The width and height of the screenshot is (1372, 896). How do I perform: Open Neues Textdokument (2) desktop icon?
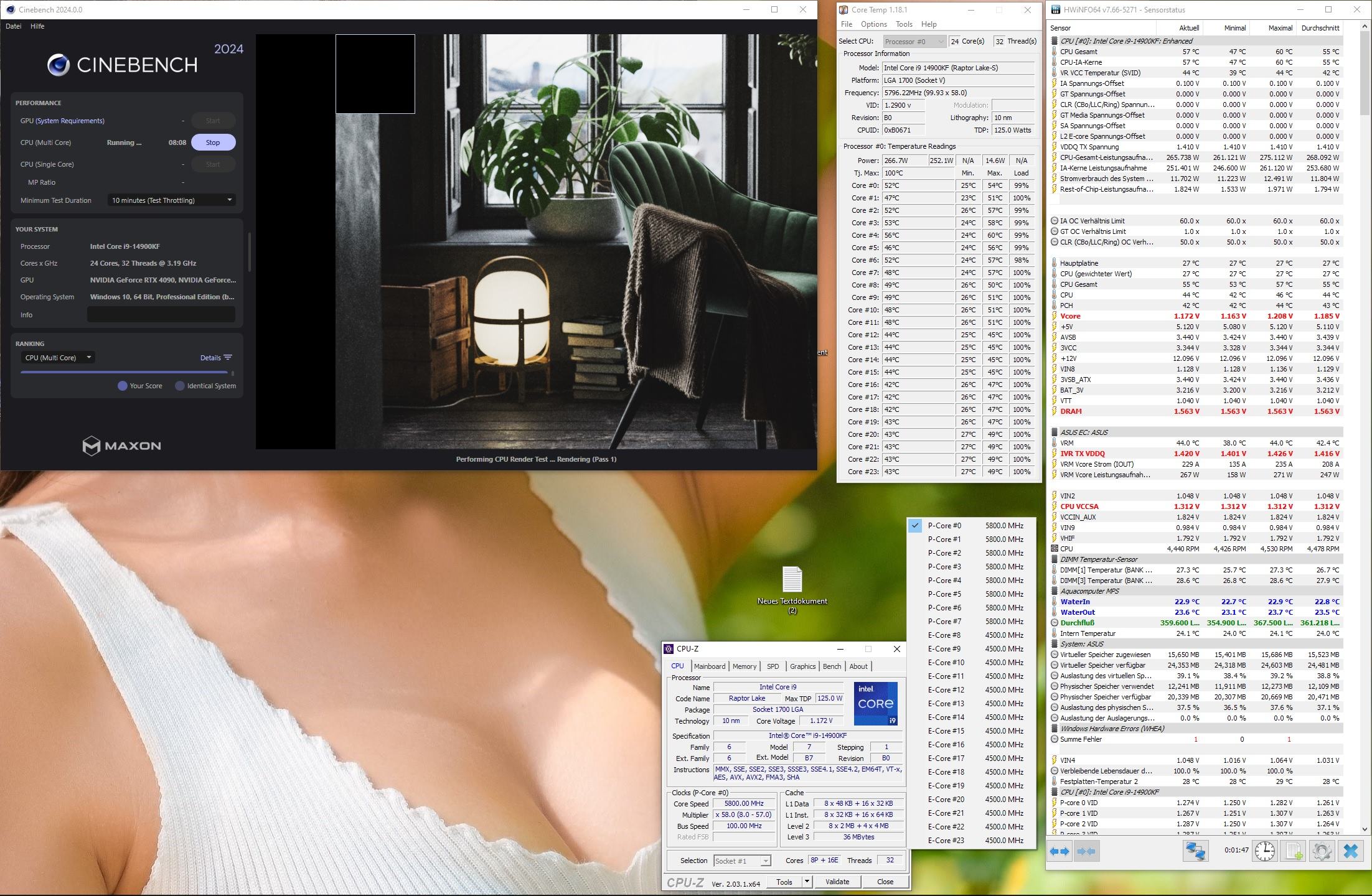point(792,589)
